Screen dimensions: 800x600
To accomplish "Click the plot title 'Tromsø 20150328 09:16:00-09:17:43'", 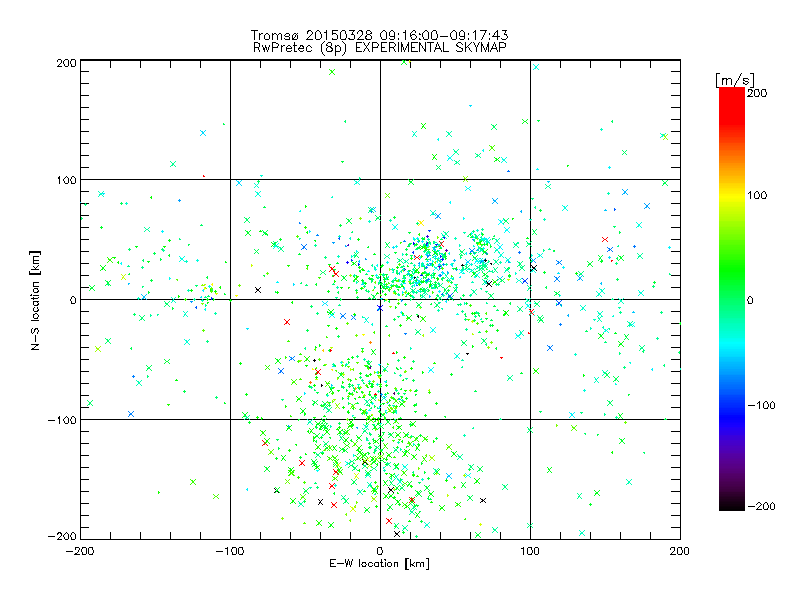I will coord(380,35).
